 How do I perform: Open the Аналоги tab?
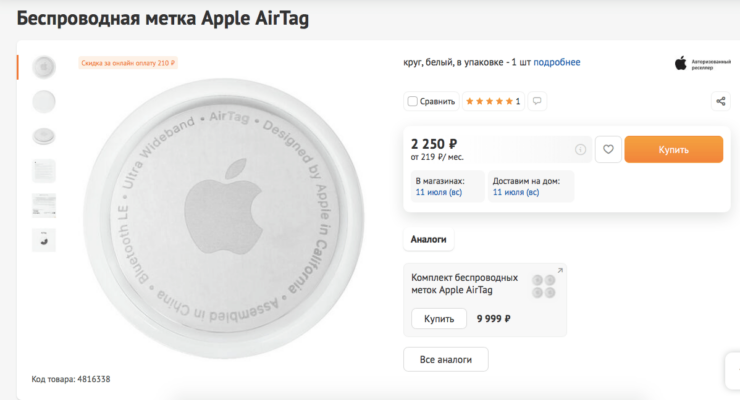[429, 239]
